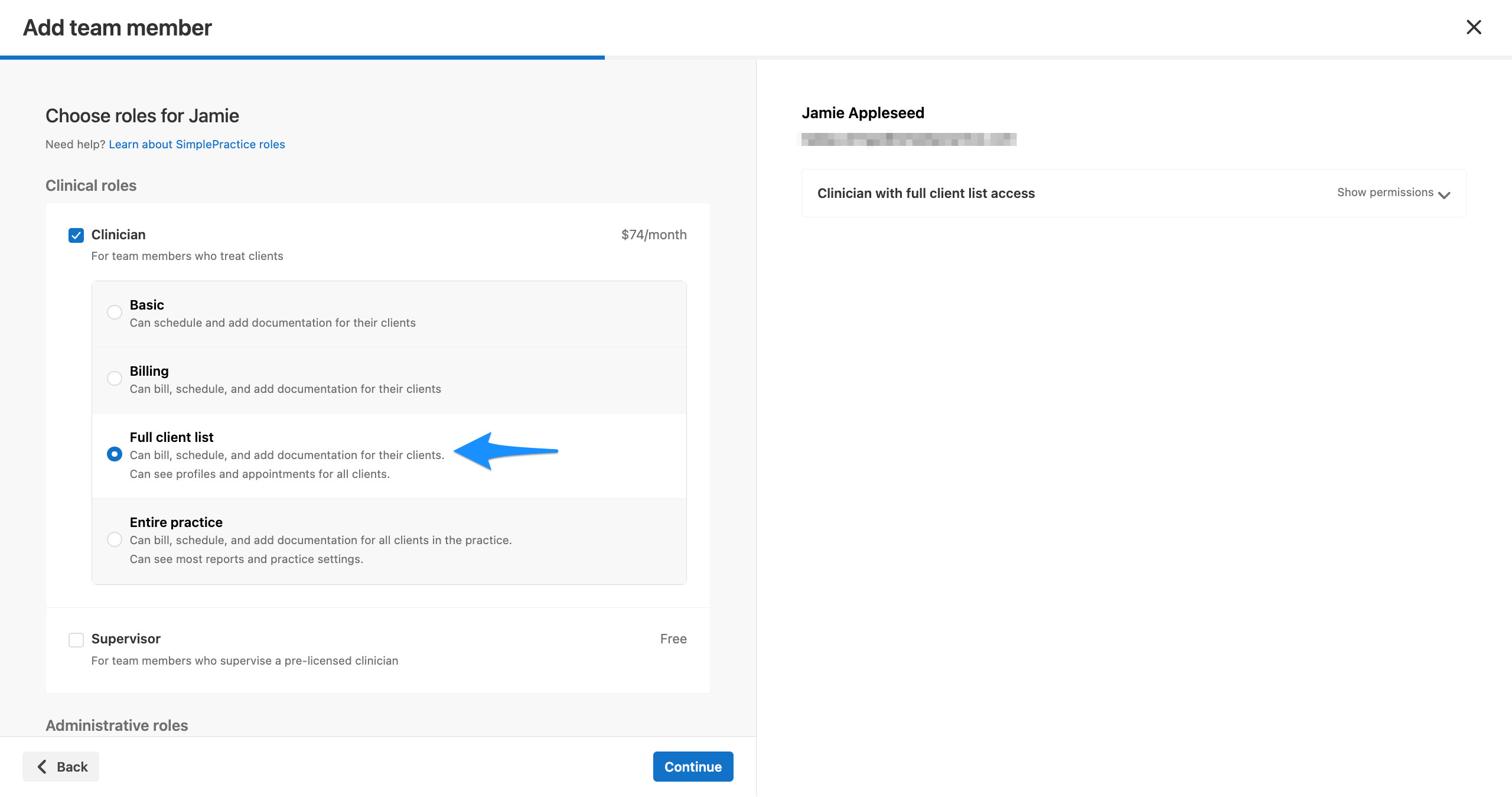Select the Full client list radio button
Image resolution: width=1512 pixels, height=797 pixels.
tap(115, 454)
